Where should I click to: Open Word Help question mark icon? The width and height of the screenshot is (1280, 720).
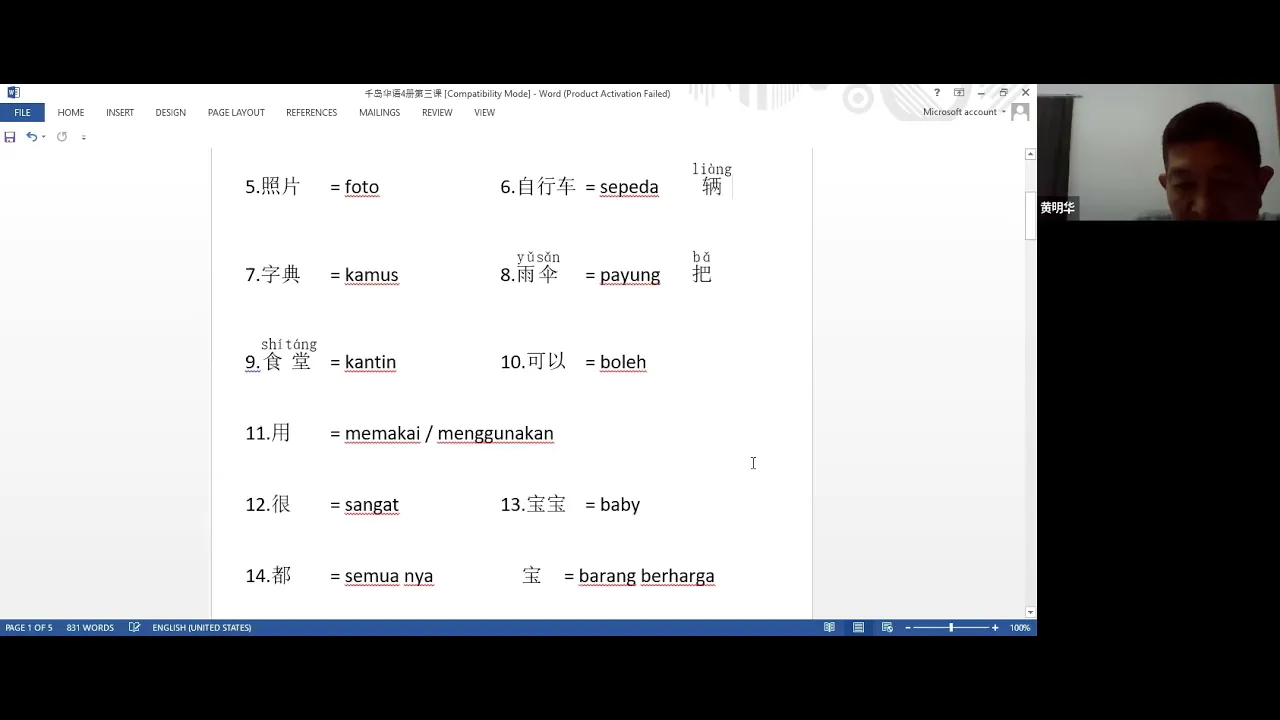click(x=937, y=93)
